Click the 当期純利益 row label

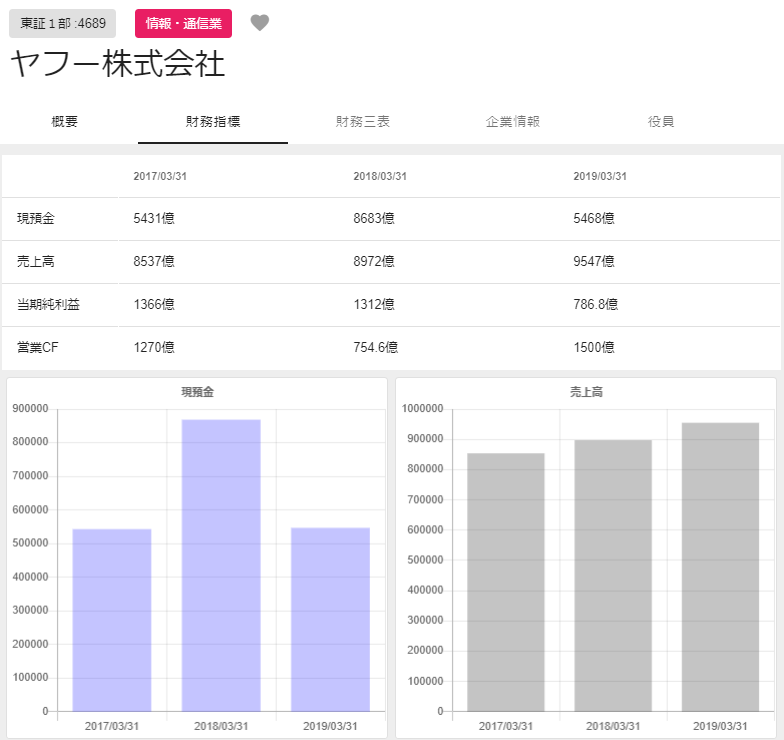48,304
